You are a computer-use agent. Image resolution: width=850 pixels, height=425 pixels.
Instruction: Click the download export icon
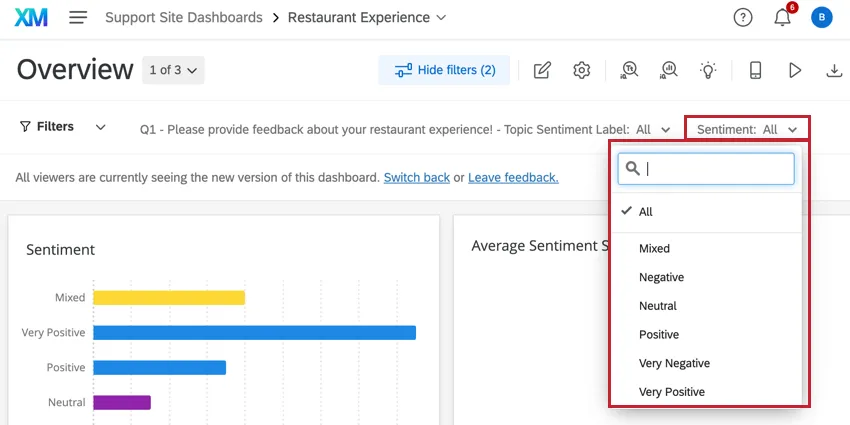tap(834, 70)
